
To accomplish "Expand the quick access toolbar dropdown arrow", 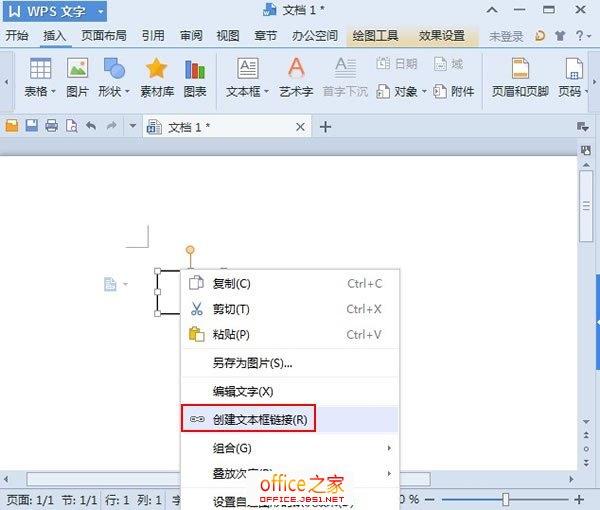I will pos(132,125).
